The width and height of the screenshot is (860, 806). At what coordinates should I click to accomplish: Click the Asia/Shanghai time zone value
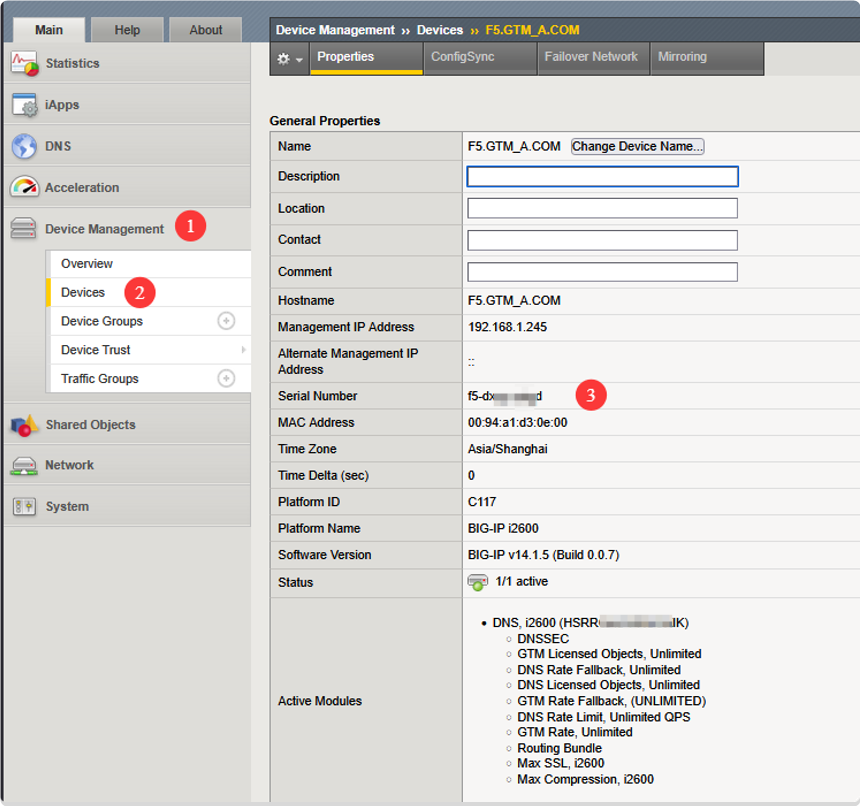(x=507, y=449)
